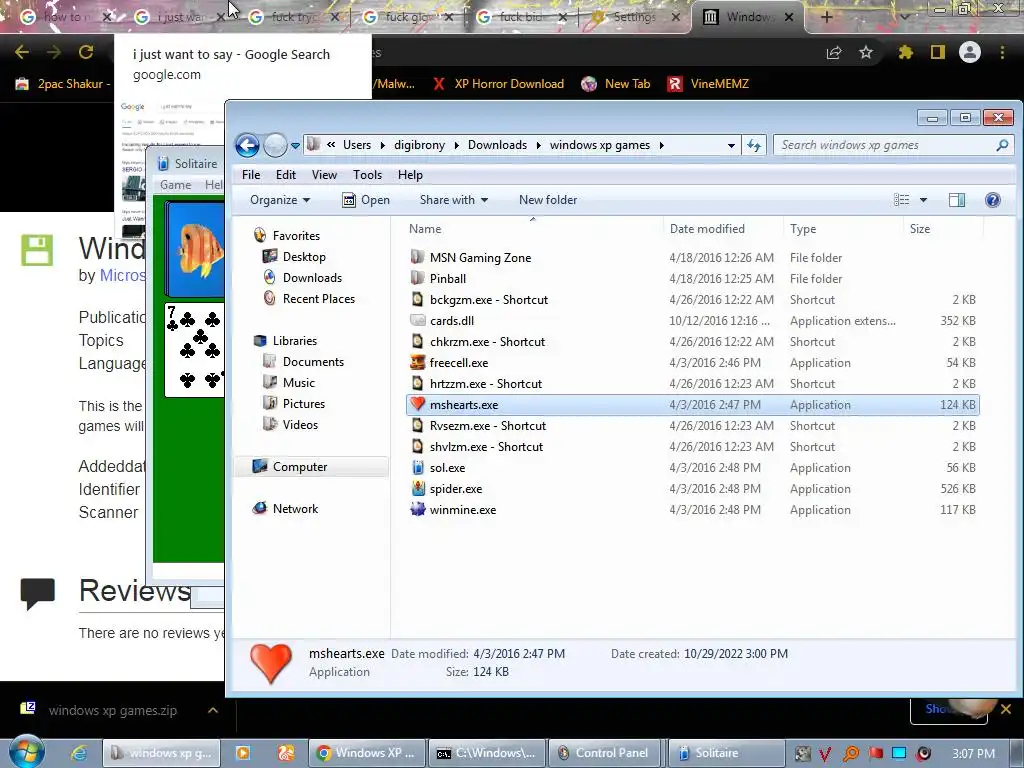Open Documents library
1024x768 pixels.
(313, 362)
